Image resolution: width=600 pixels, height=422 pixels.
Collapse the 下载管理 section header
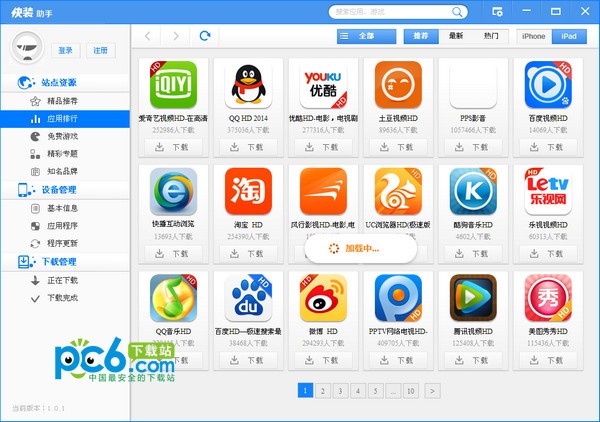point(65,262)
